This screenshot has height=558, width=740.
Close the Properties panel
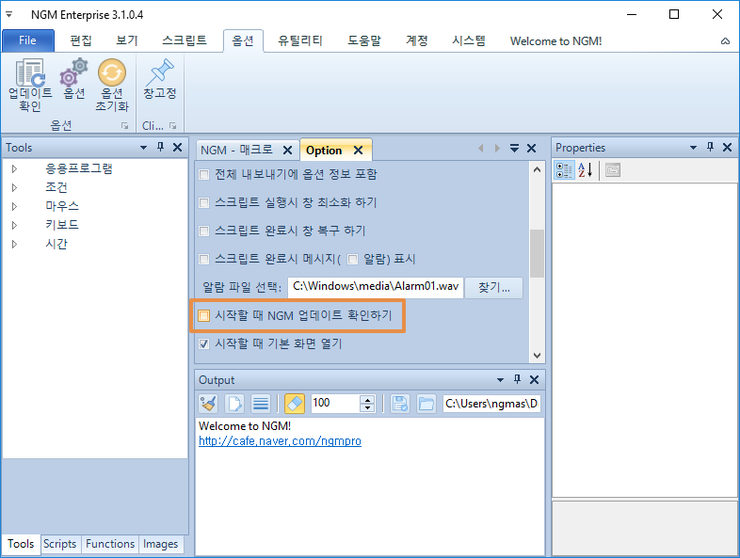click(x=727, y=147)
